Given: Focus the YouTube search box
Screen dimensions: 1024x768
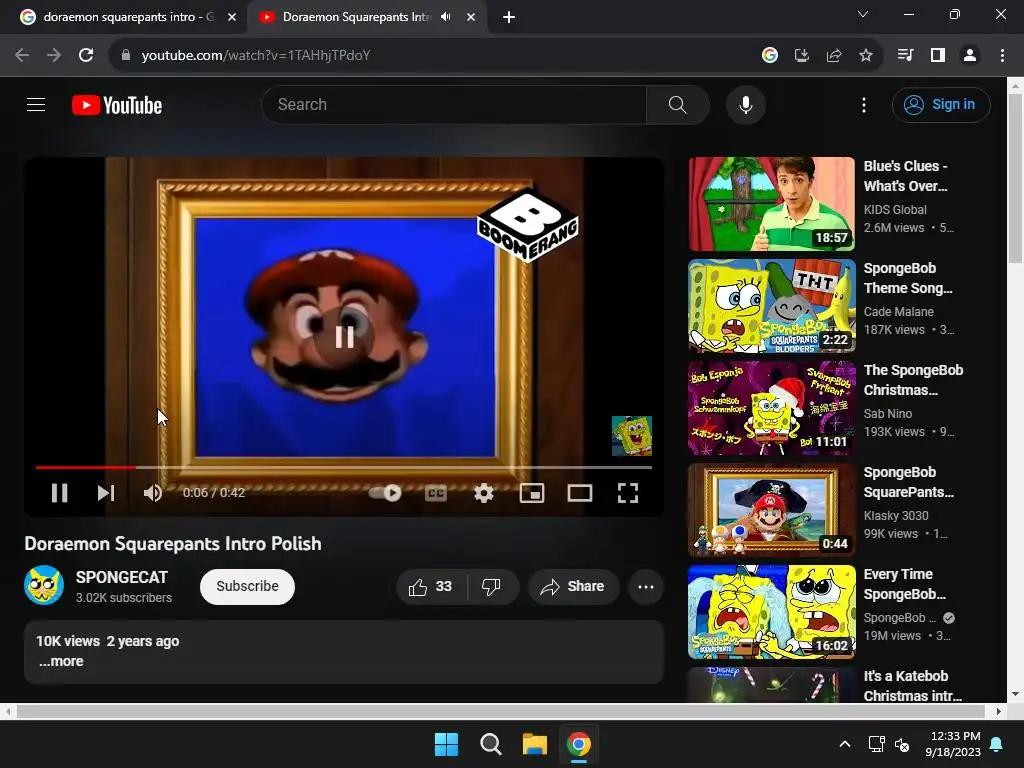Looking at the screenshot, I should [x=455, y=104].
